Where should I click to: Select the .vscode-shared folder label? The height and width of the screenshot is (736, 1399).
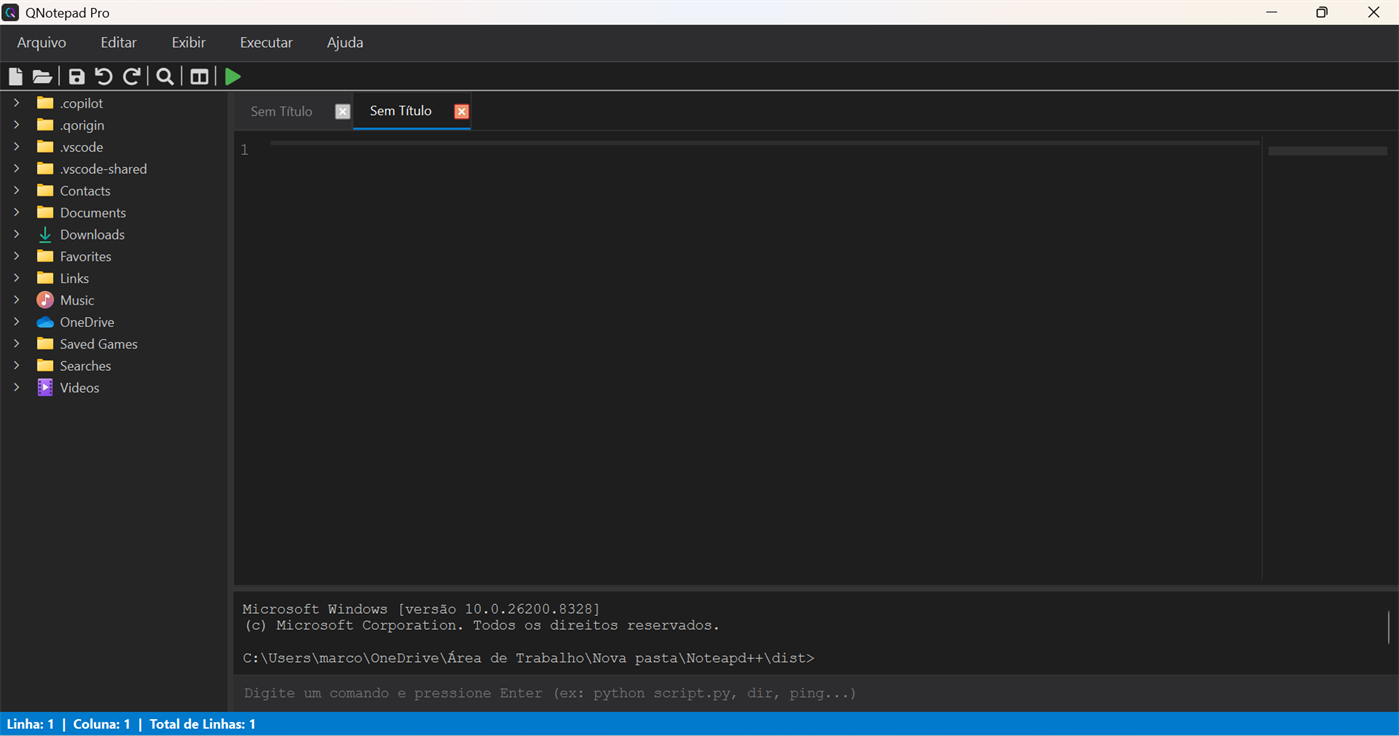(103, 169)
